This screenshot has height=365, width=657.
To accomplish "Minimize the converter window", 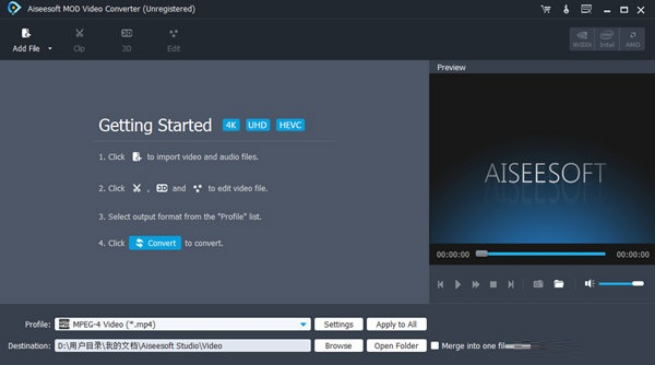I will pyautogui.click(x=607, y=10).
